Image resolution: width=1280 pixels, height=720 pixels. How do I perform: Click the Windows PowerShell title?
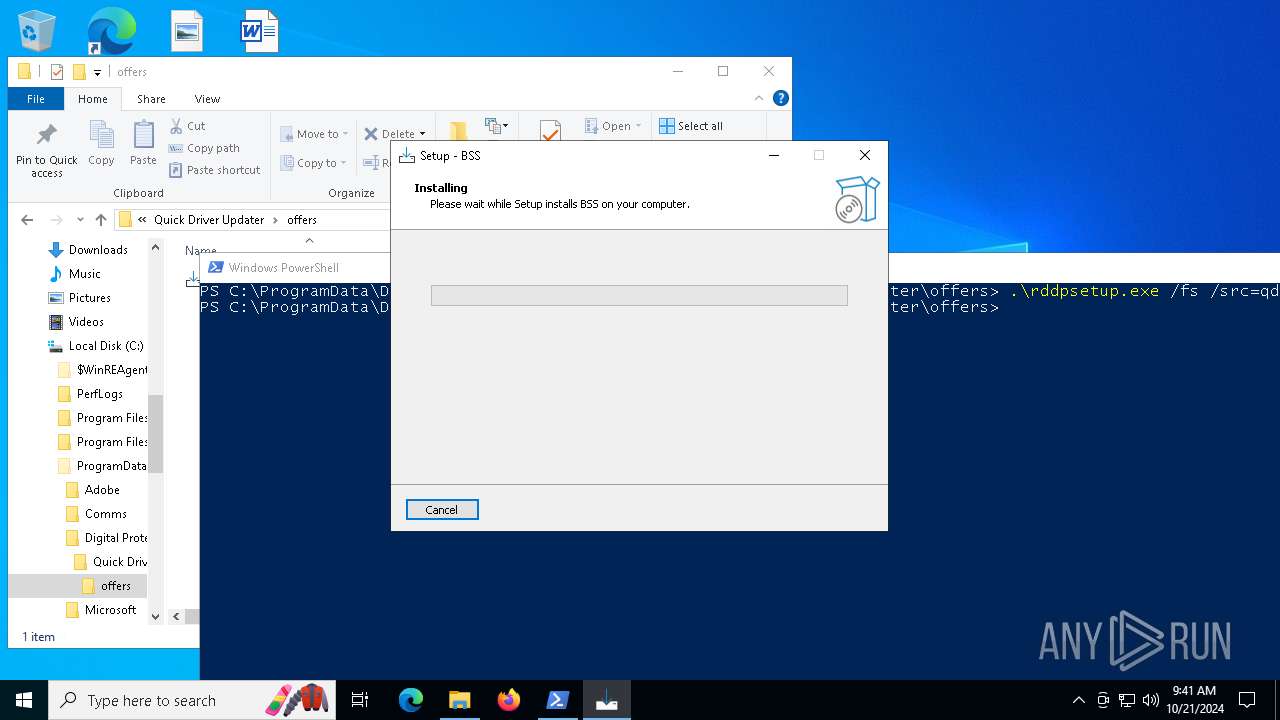[x=283, y=268]
